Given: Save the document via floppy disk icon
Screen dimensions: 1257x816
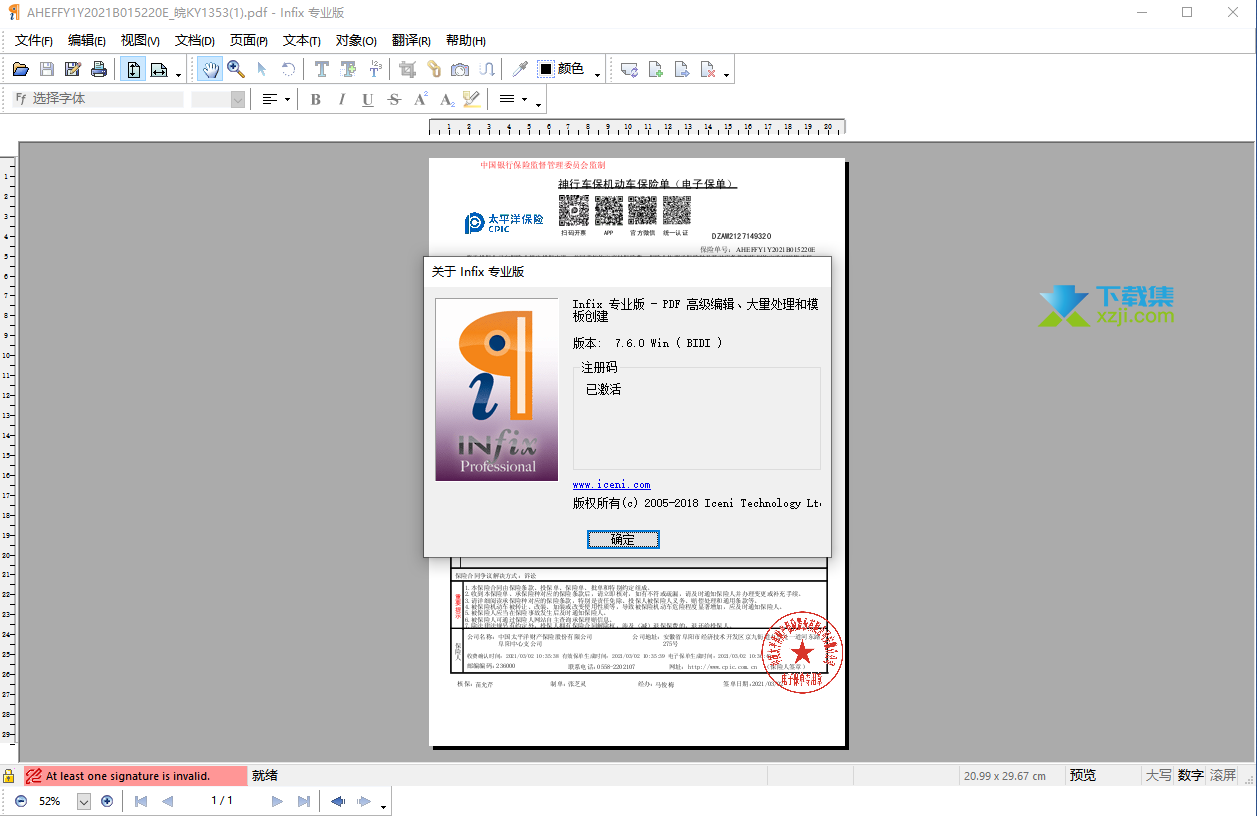Looking at the screenshot, I should pyautogui.click(x=46, y=69).
